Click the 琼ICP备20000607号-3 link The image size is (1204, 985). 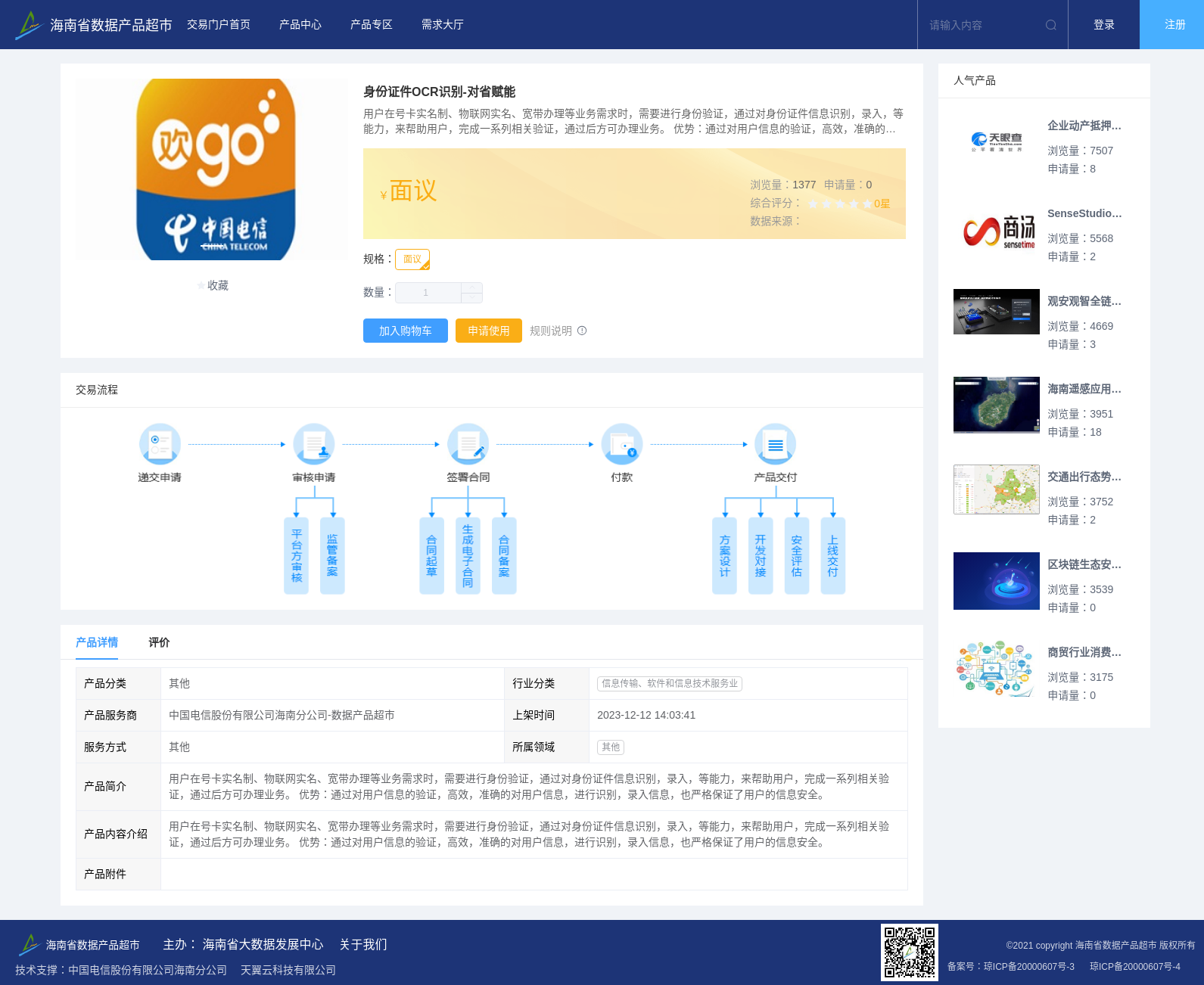coord(1029,967)
